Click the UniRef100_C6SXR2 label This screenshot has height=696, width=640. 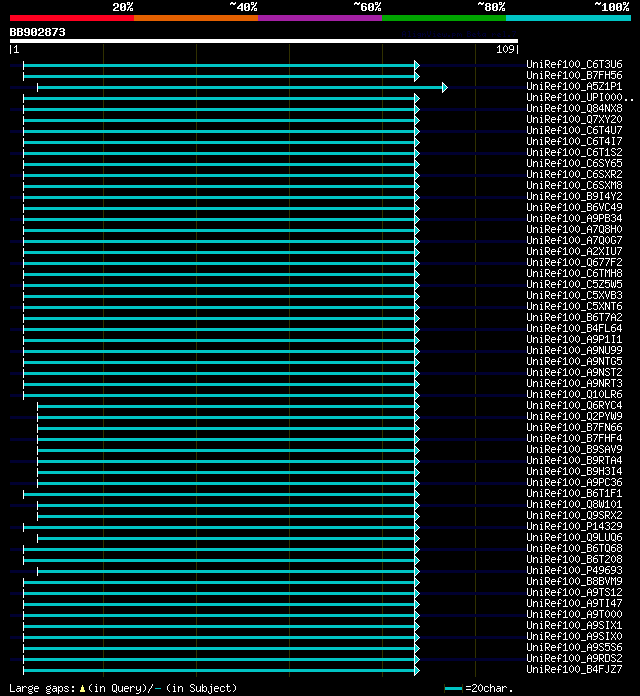click(574, 174)
